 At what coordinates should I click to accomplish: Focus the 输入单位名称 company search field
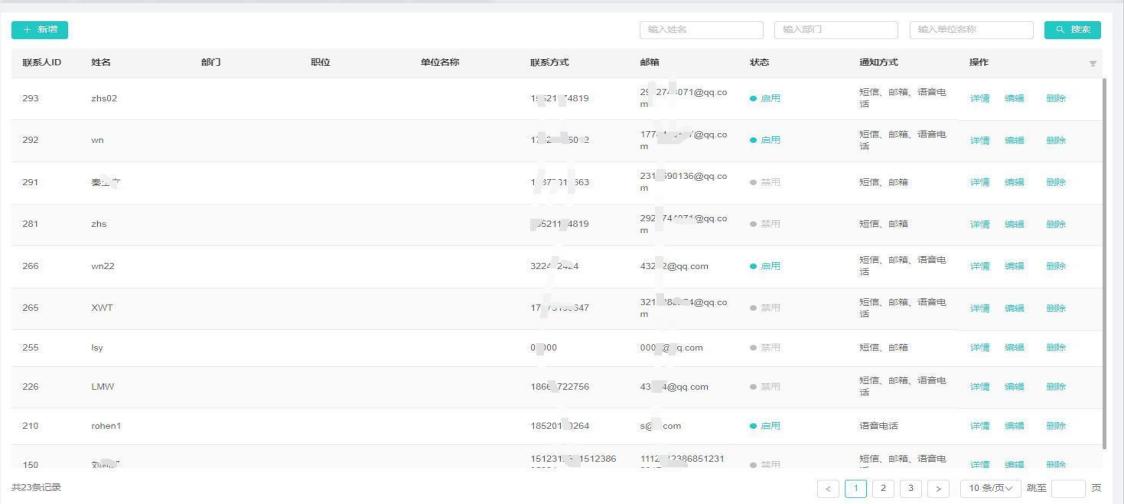pos(972,30)
